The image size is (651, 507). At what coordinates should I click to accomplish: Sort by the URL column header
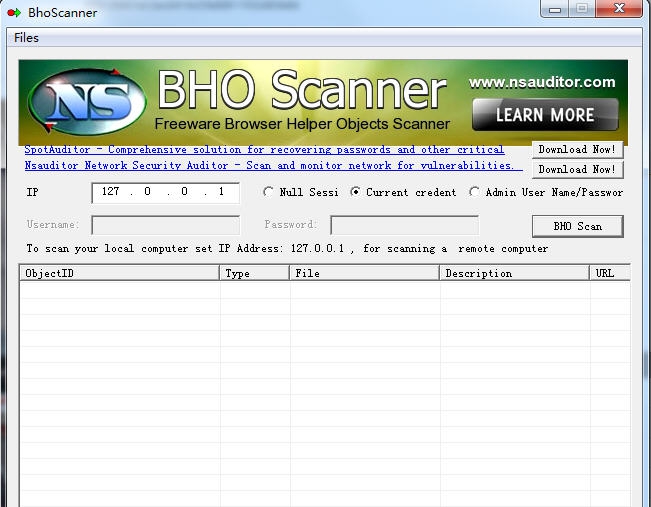[610, 273]
